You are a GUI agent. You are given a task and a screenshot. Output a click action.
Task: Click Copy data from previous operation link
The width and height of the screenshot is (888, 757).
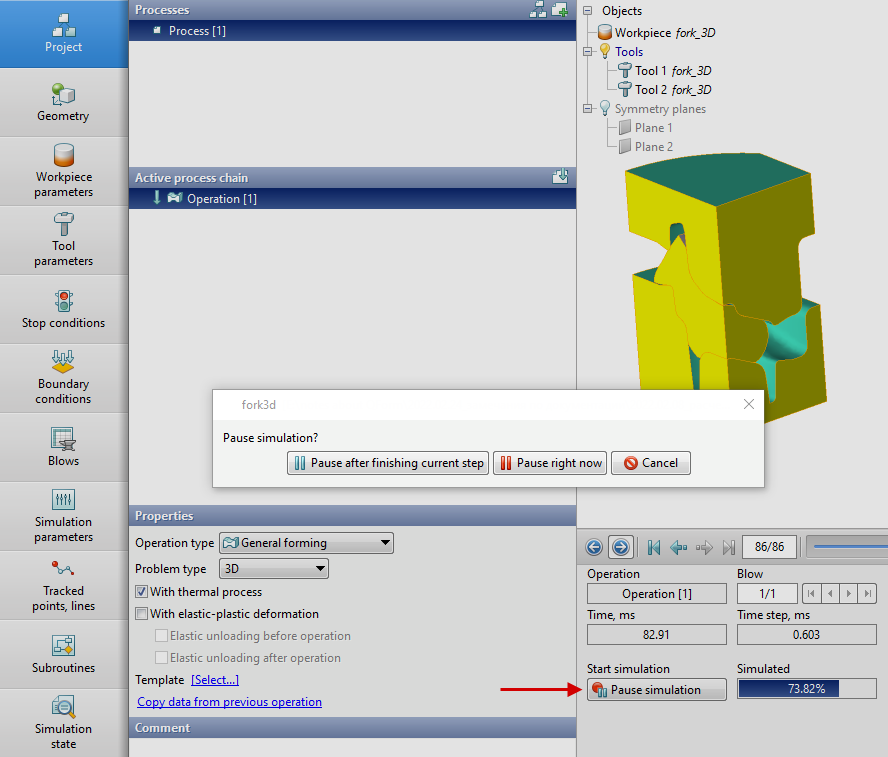coord(229,702)
